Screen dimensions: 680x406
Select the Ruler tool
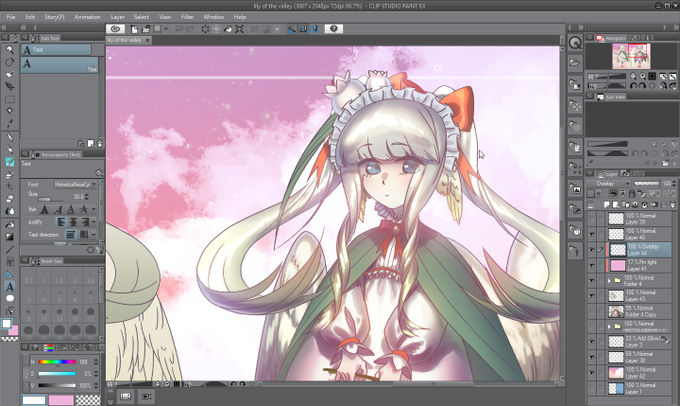coord(10,274)
